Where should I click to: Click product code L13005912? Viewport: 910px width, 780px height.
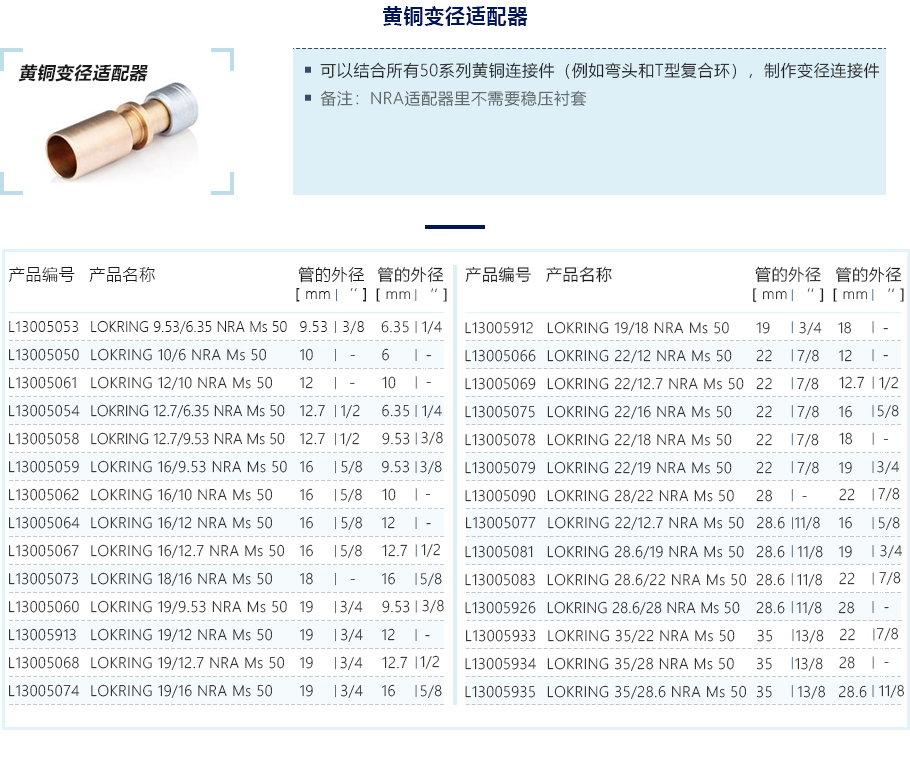499,328
